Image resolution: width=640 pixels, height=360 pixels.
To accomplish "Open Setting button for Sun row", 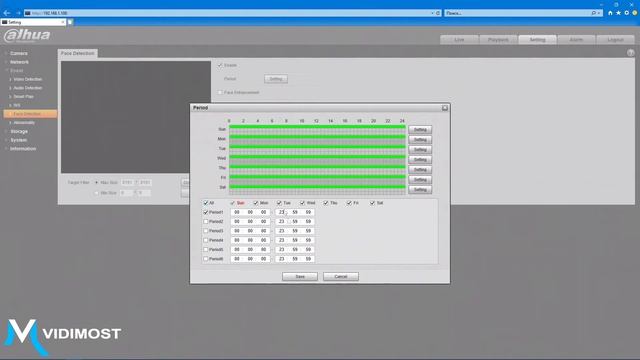I will (x=420, y=129).
